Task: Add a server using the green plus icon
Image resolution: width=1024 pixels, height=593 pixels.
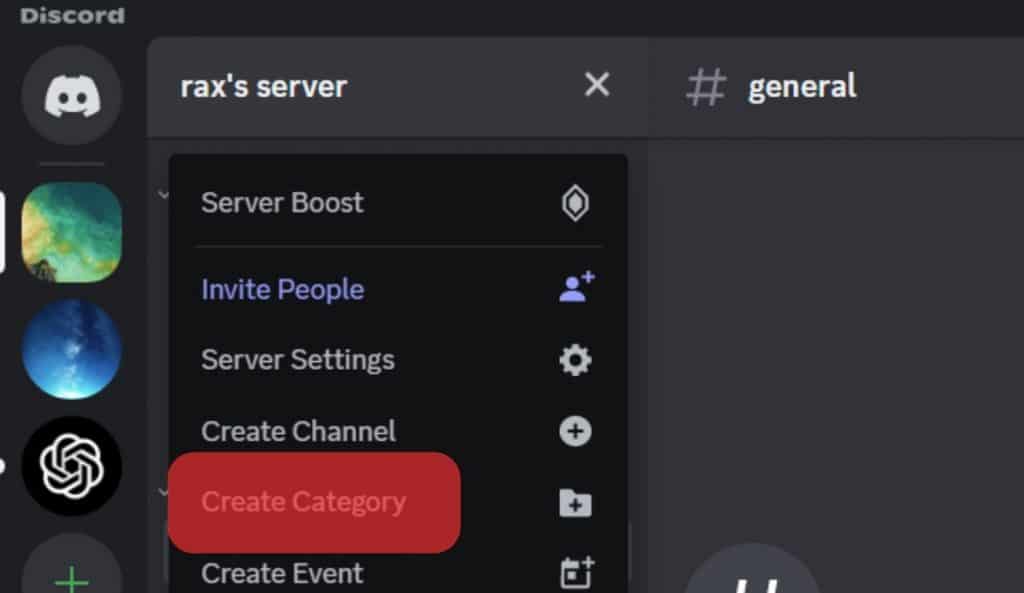Action: (x=71, y=578)
